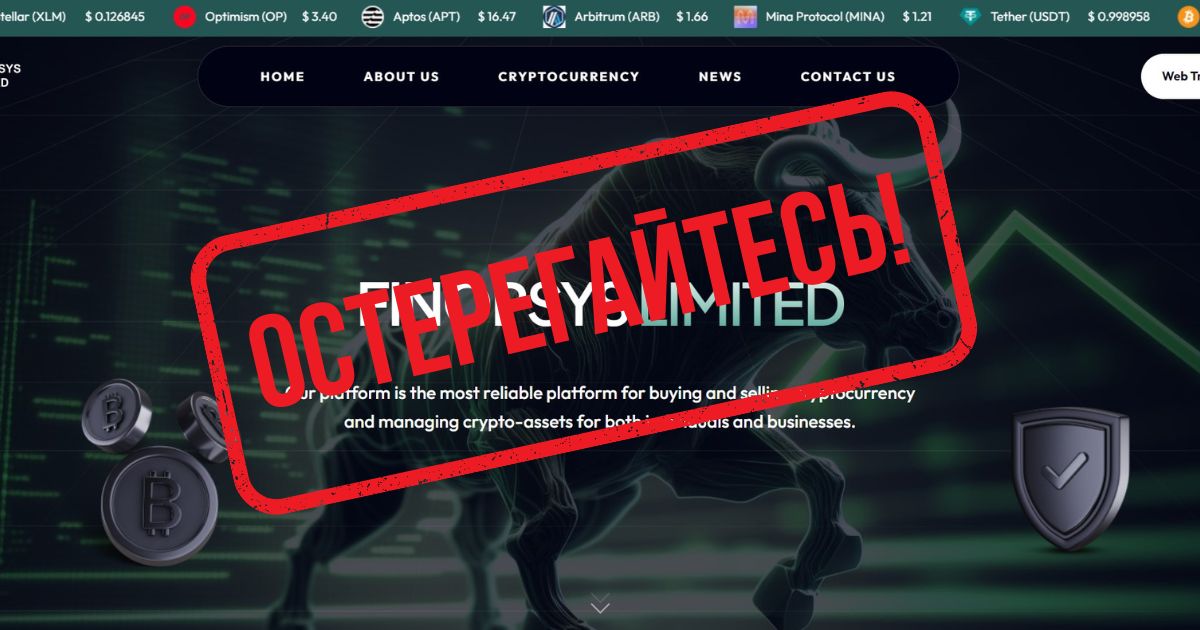Click the Aptos (APT) striped logo icon
Viewport: 1200px width, 630px height.
pyautogui.click(x=372, y=17)
